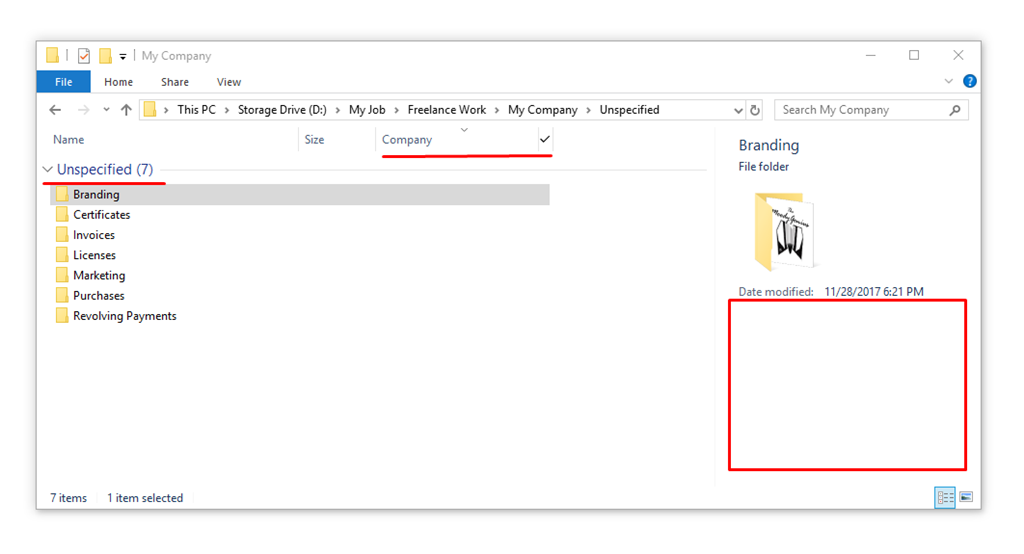
Task: Click the Branding folder icon
Action: pyautogui.click(x=62, y=194)
